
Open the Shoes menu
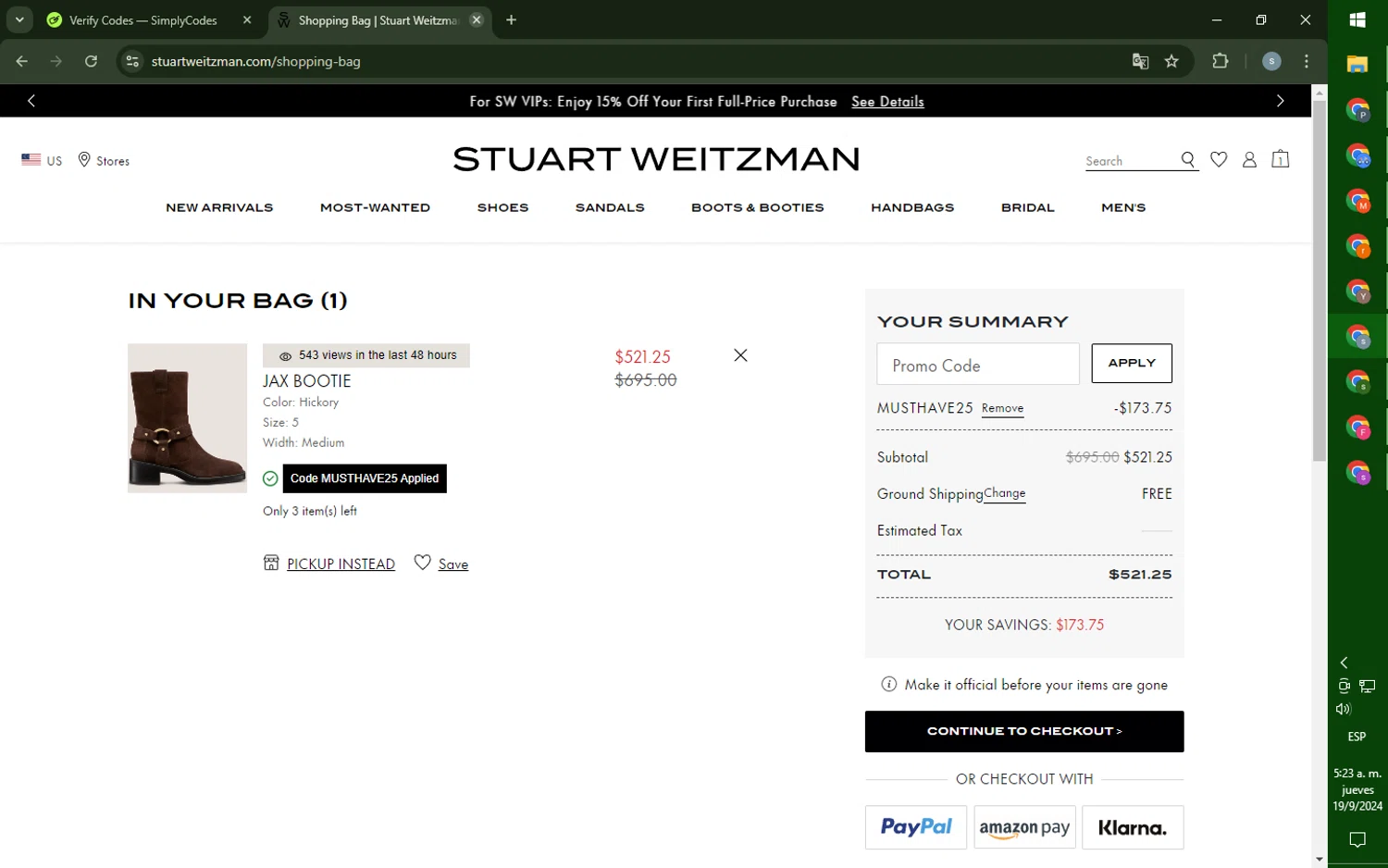pos(502,207)
